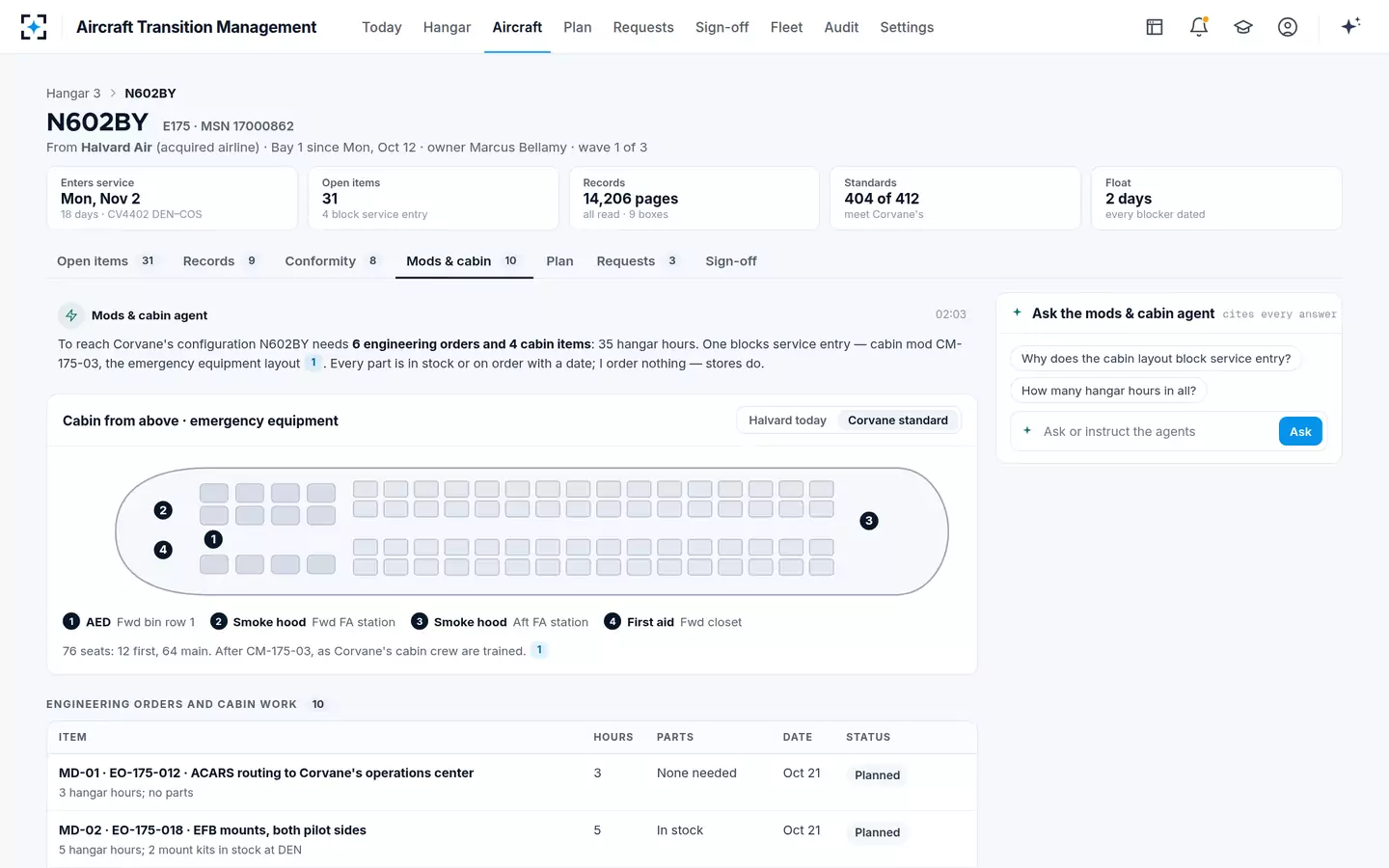This screenshot has height=868, width=1389.
Task: Open the MD-01 ACARS routing row
Action: click(x=512, y=782)
